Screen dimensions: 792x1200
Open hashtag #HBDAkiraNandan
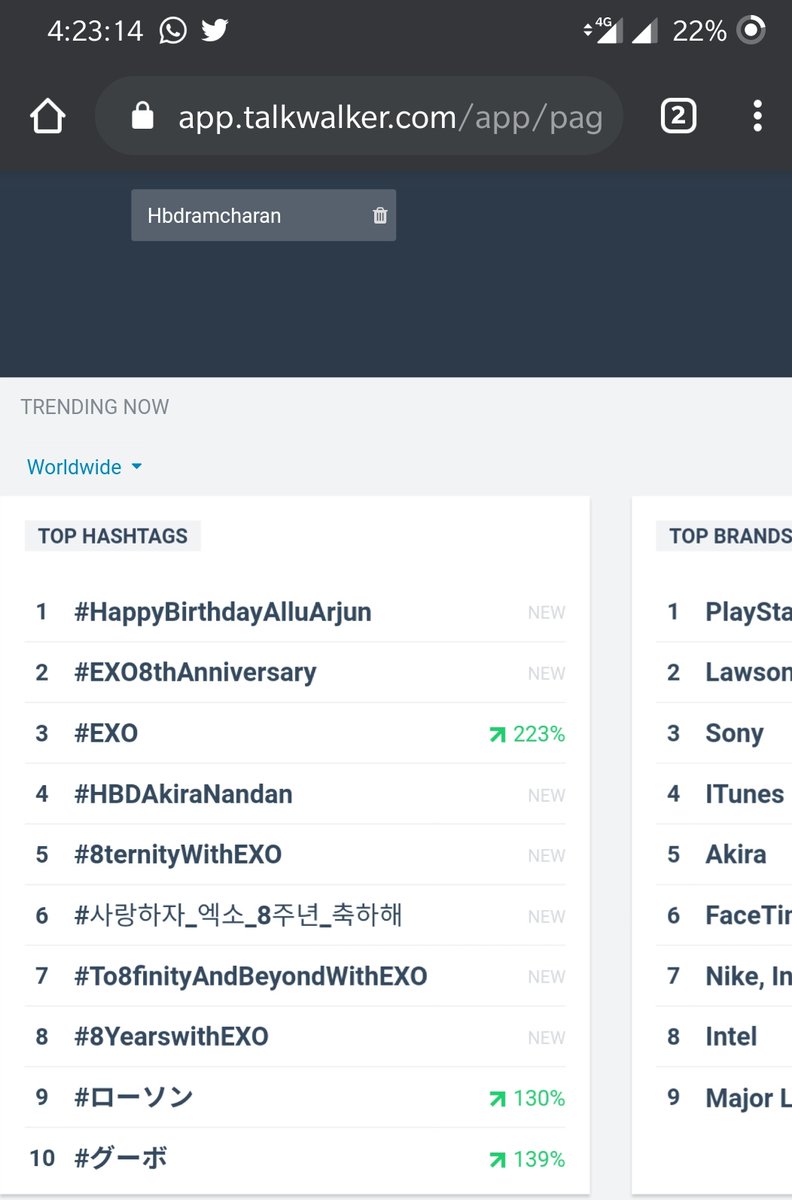[184, 795]
